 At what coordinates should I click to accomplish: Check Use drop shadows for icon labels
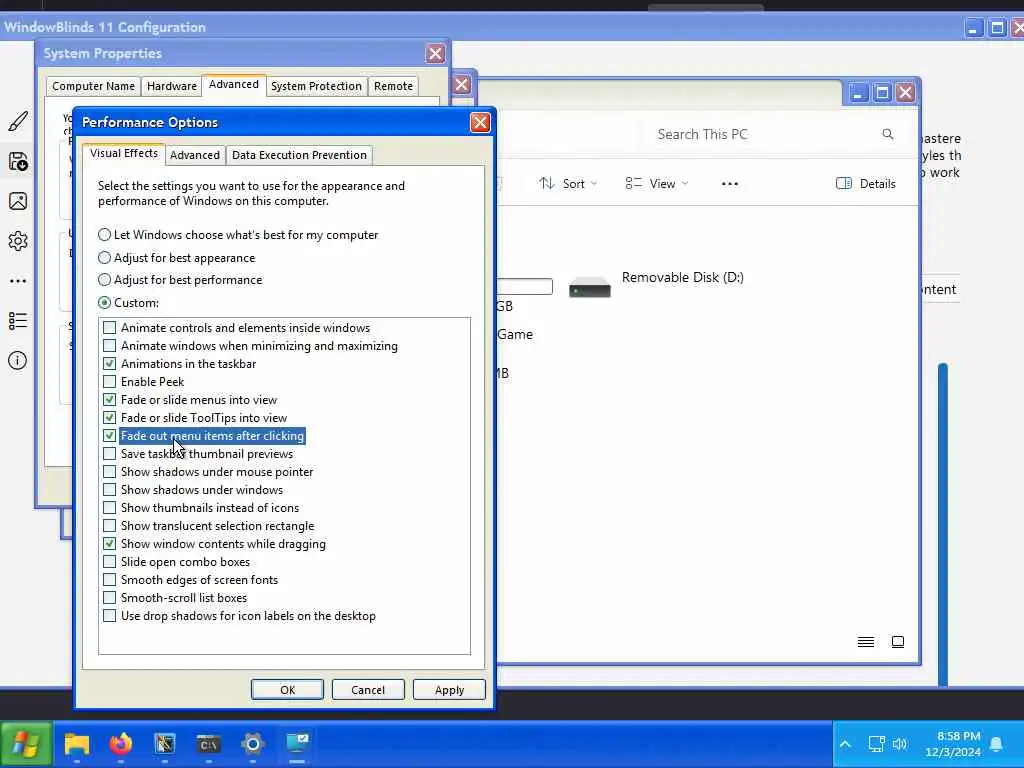tap(110, 616)
